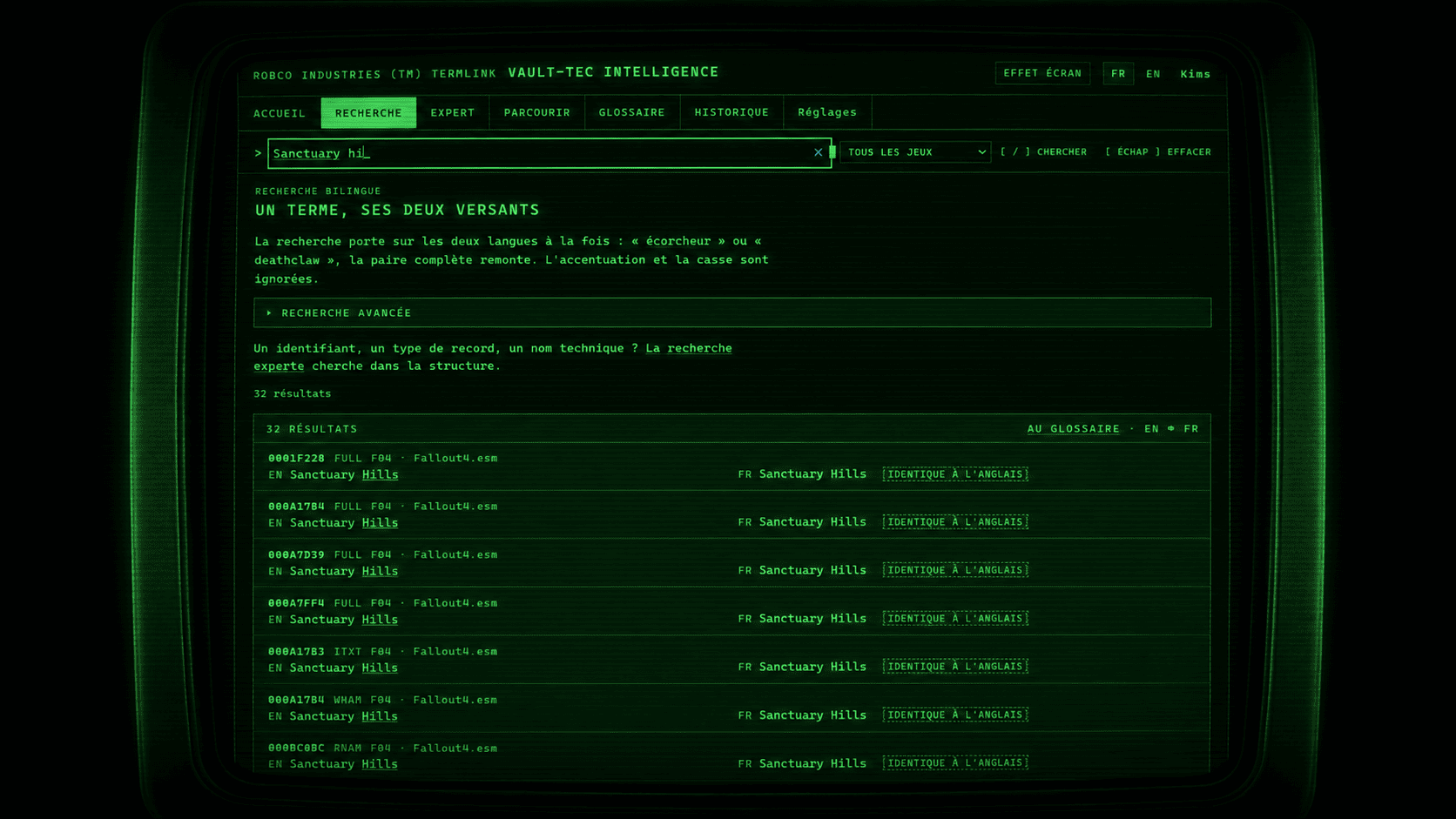Screen dimensions: 1456x819
Task: Click FR 'Sanctuary Hills' in the WHAM row
Action: point(812,715)
